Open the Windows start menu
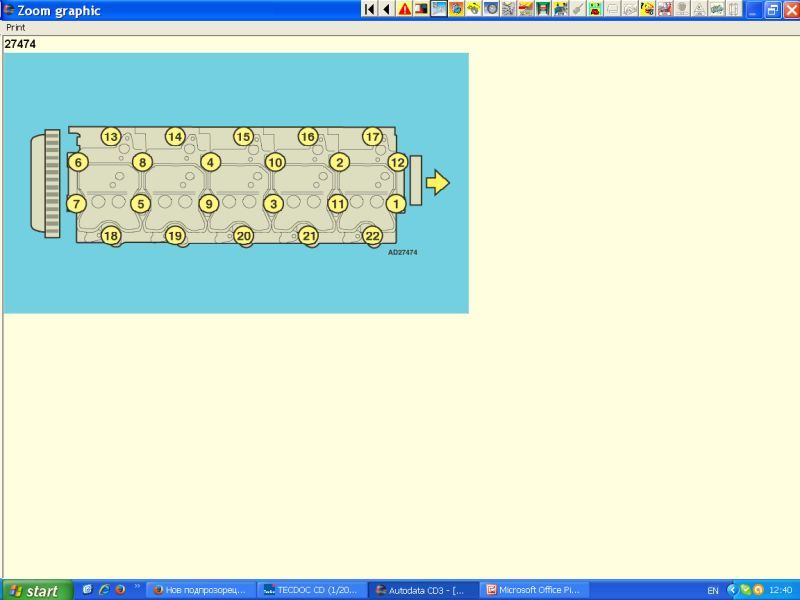The height and width of the screenshot is (600, 800). click(x=36, y=590)
